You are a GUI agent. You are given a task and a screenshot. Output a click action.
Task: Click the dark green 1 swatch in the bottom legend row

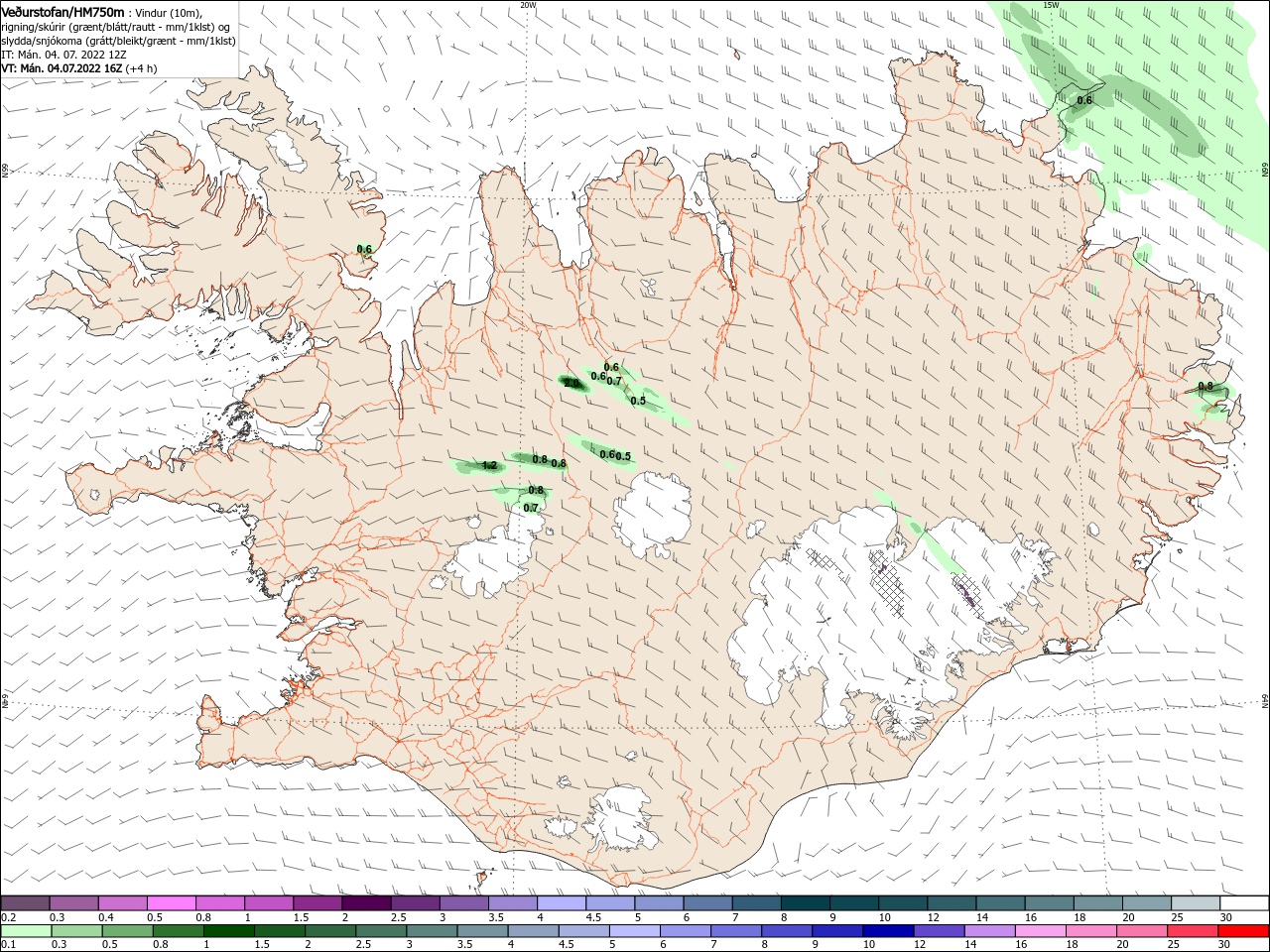[x=228, y=932]
